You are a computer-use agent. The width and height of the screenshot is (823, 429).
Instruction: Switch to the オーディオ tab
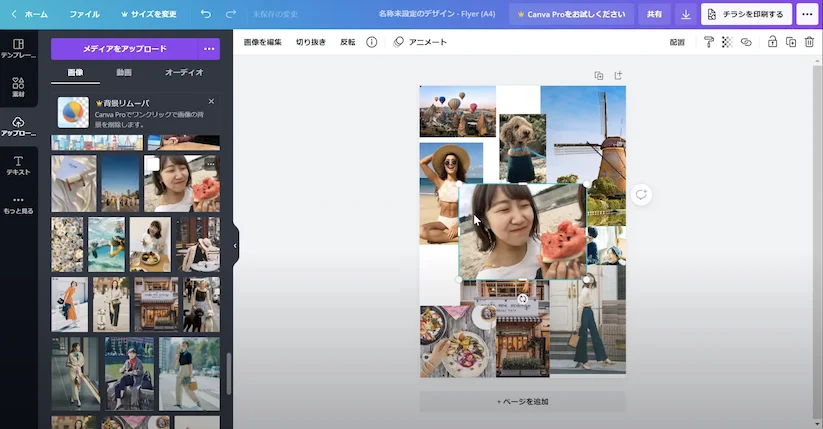coord(184,73)
